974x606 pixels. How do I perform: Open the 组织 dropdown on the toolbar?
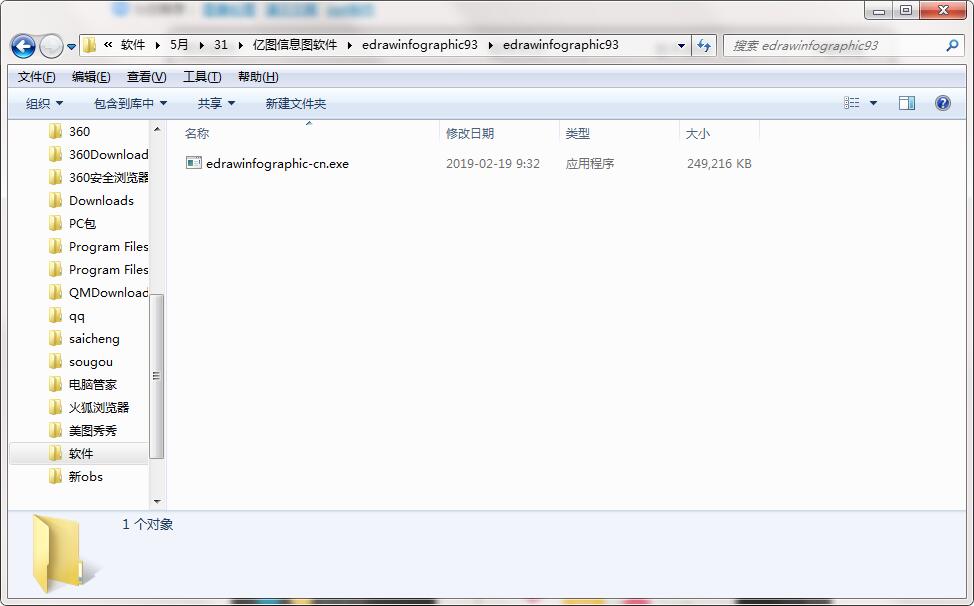[x=44, y=104]
